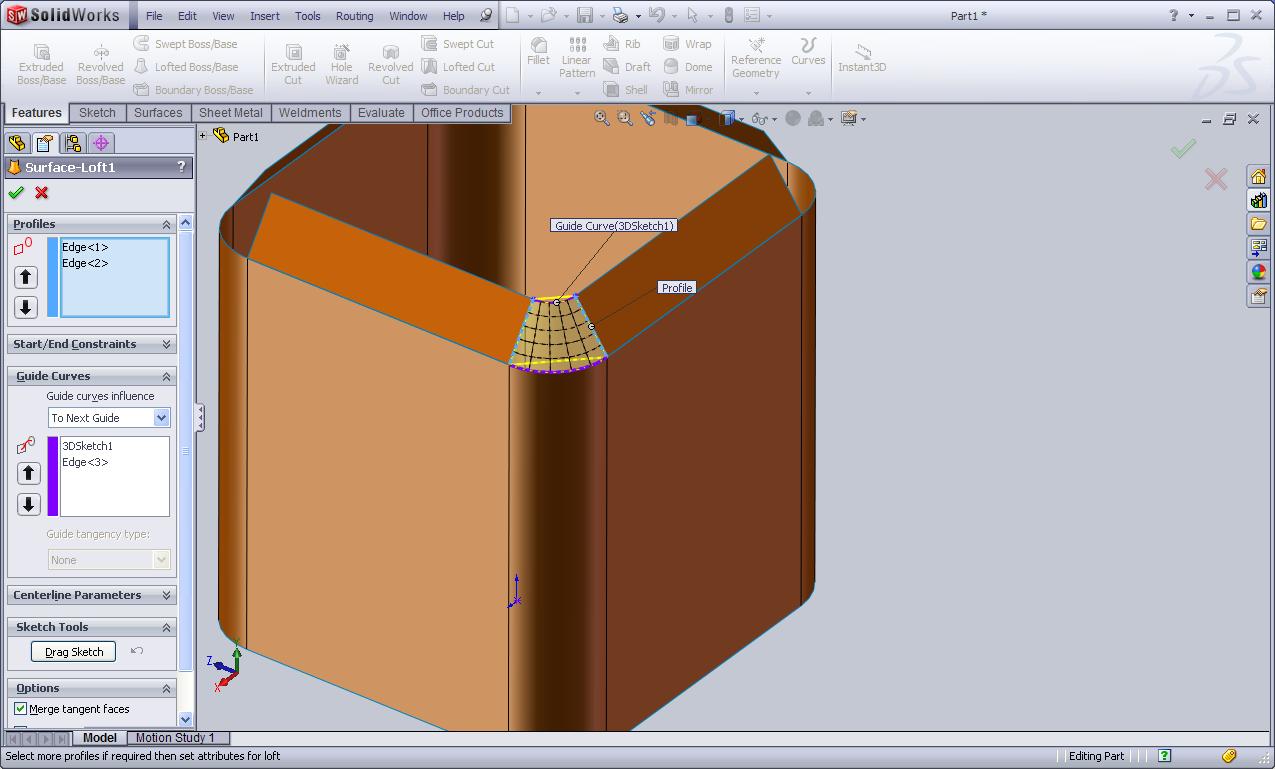Open the FeatureManager design tree tab

(x=17, y=143)
